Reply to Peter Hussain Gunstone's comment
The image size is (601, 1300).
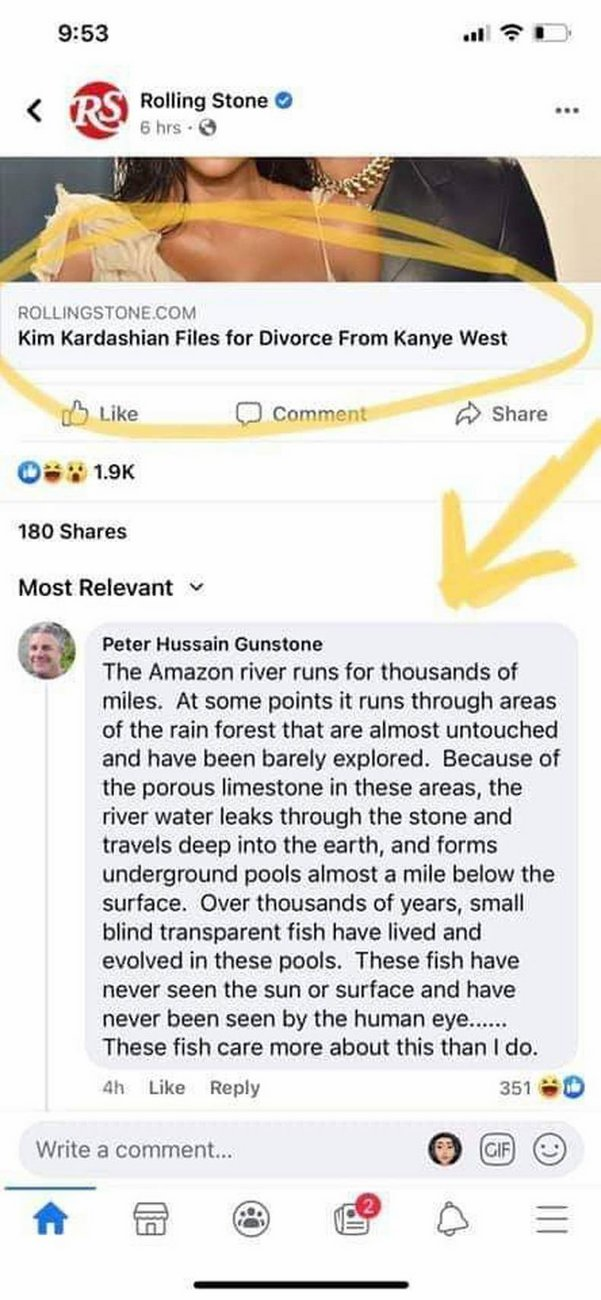[x=234, y=1088]
